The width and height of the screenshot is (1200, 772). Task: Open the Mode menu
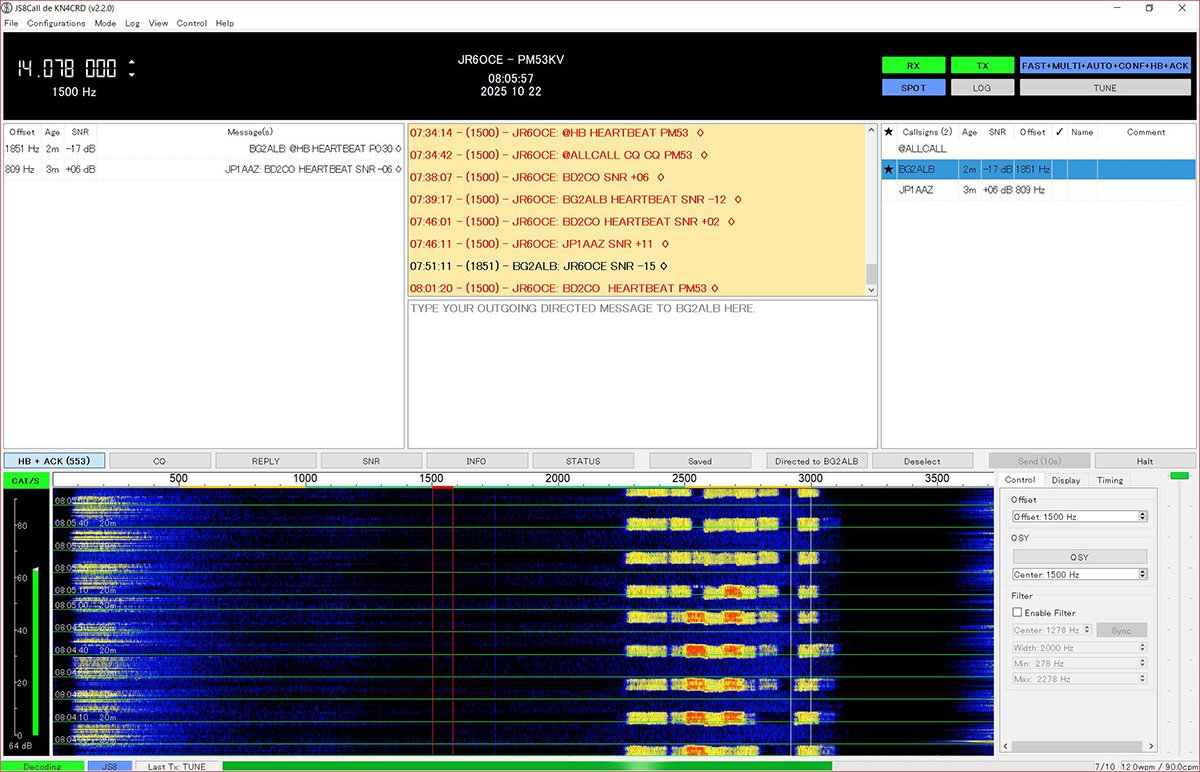pos(105,23)
